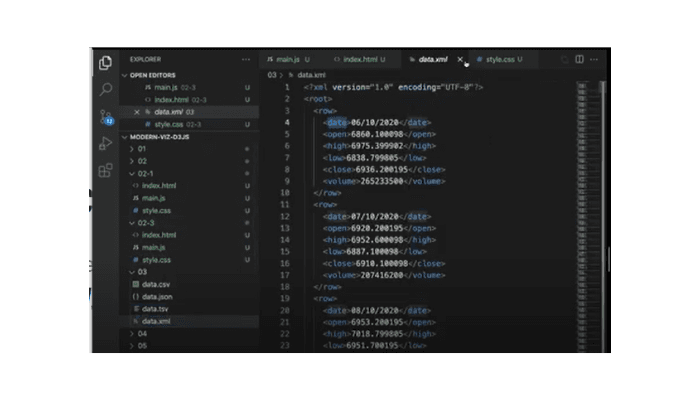Close the data.xml tab

[460, 59]
